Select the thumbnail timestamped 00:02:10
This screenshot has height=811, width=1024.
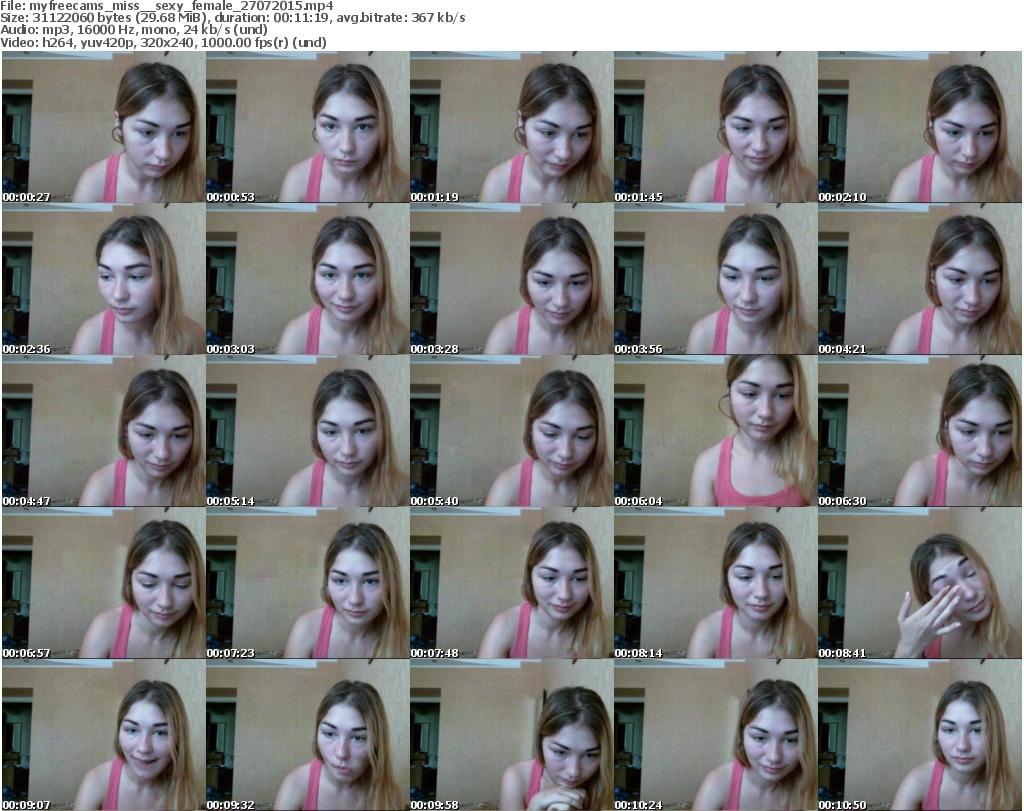click(920, 127)
